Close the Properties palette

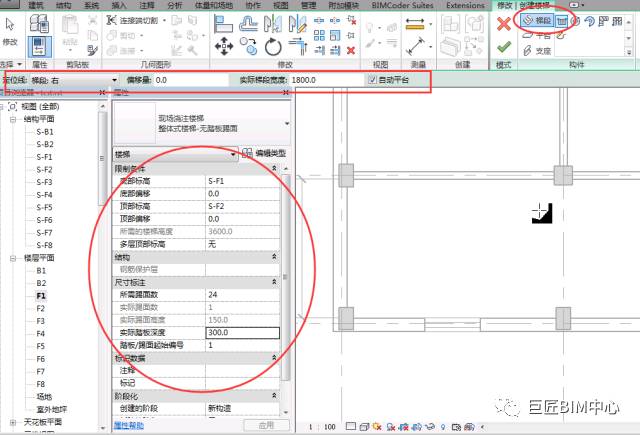(286, 93)
